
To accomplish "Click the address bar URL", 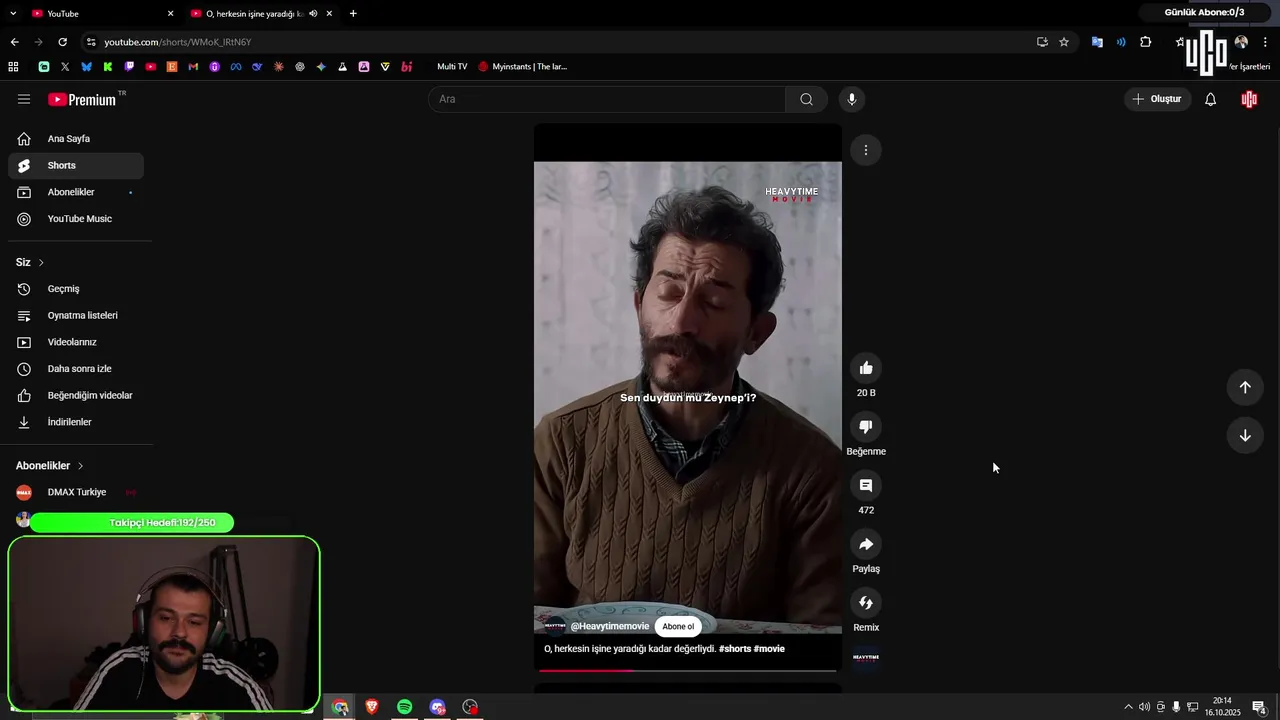I will [x=178, y=42].
